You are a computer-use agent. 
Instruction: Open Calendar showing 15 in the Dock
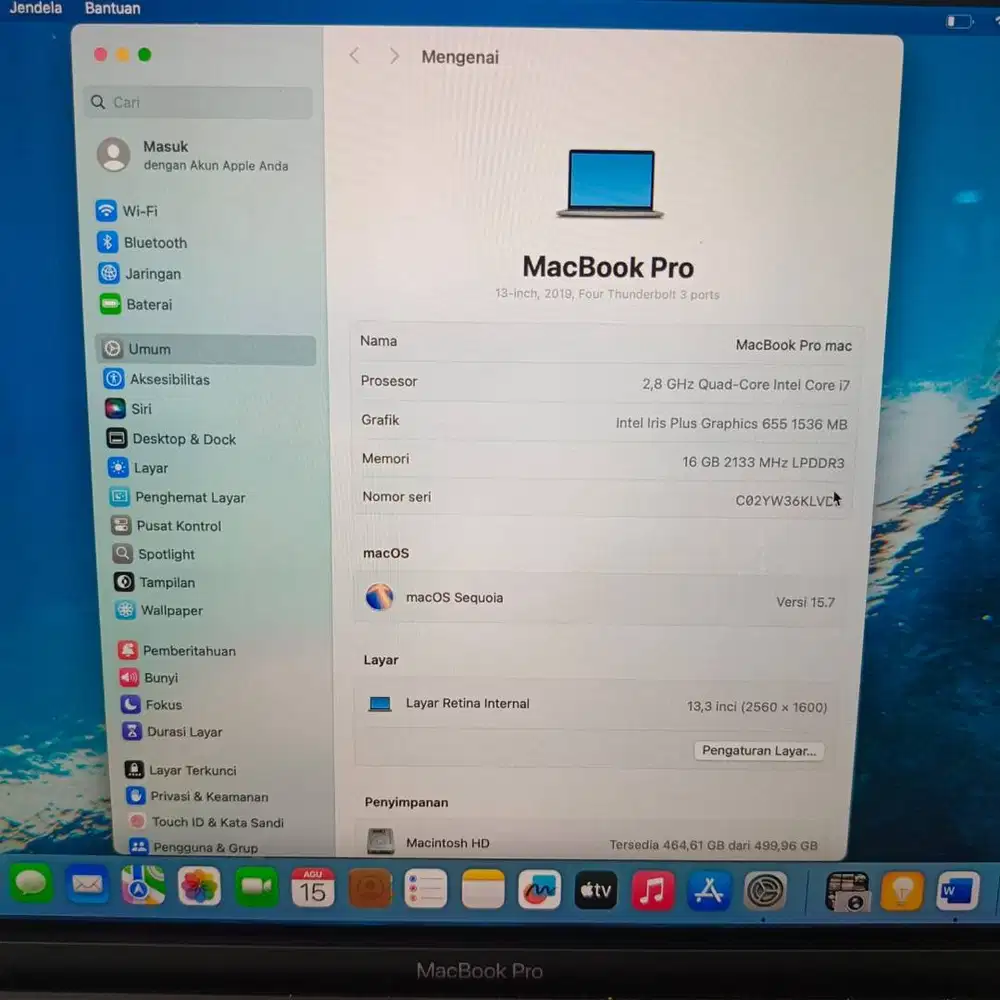click(x=312, y=887)
